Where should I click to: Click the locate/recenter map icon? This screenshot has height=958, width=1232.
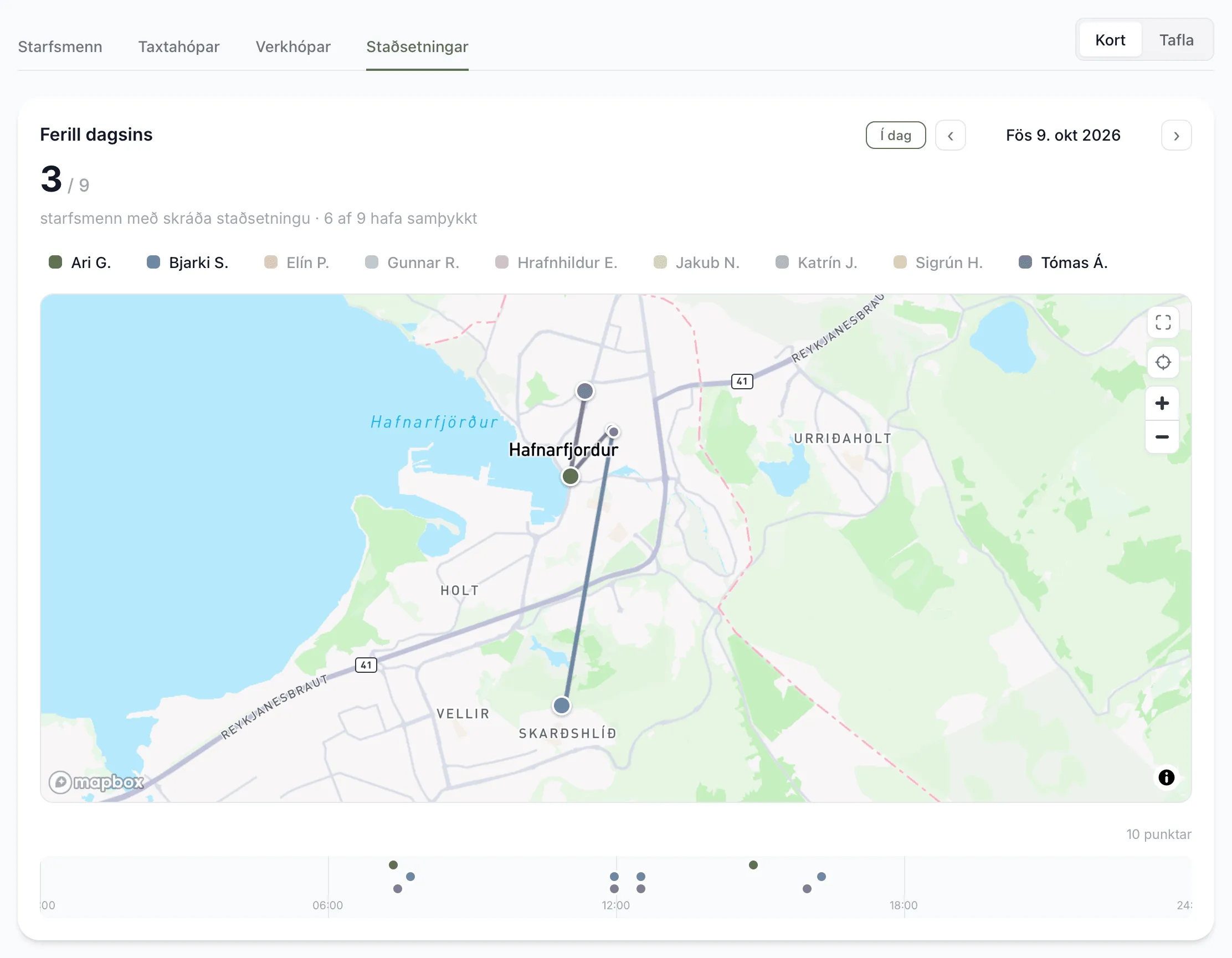click(1163, 362)
